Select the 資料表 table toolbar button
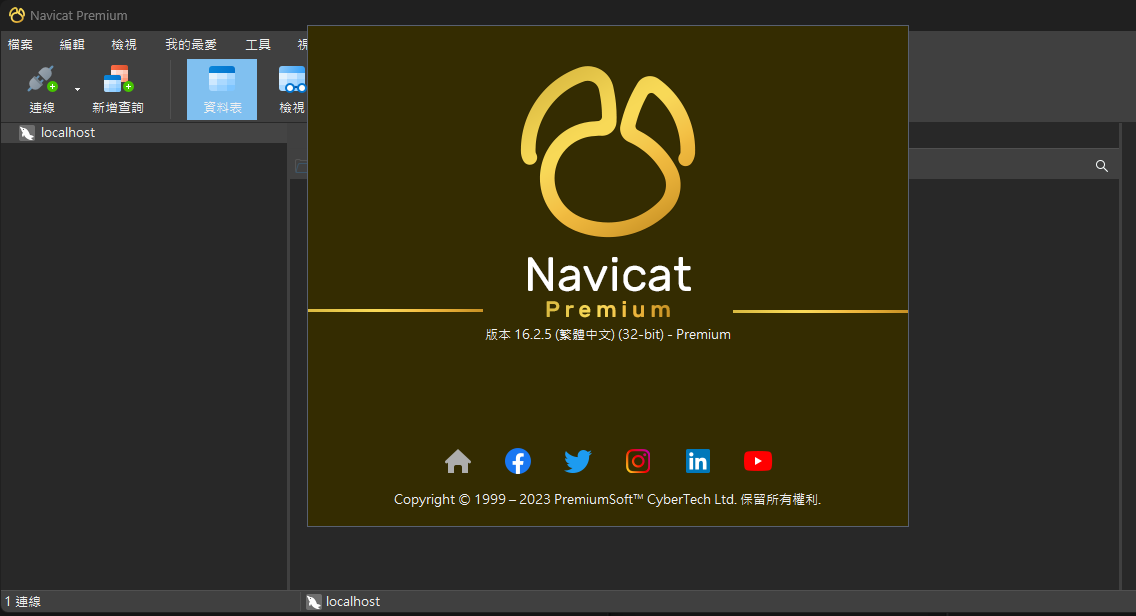 (222, 89)
